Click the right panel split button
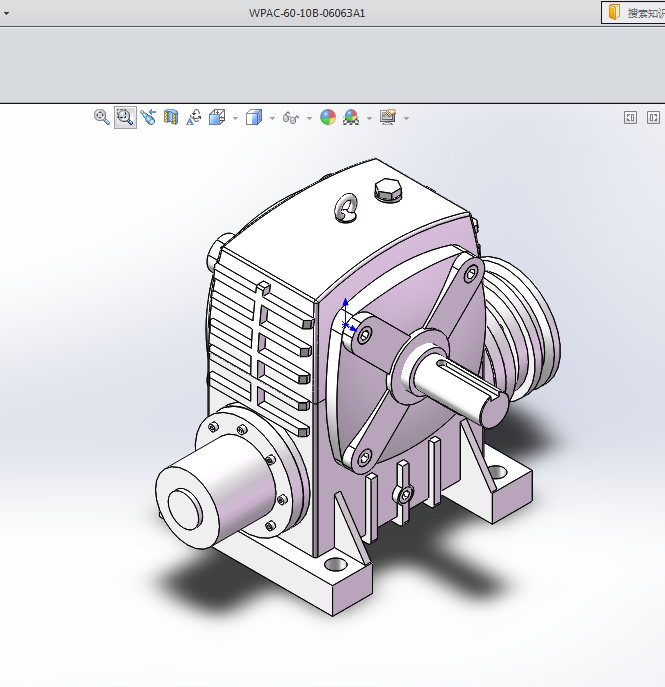Viewport: 665px width, 687px height. (x=653, y=117)
